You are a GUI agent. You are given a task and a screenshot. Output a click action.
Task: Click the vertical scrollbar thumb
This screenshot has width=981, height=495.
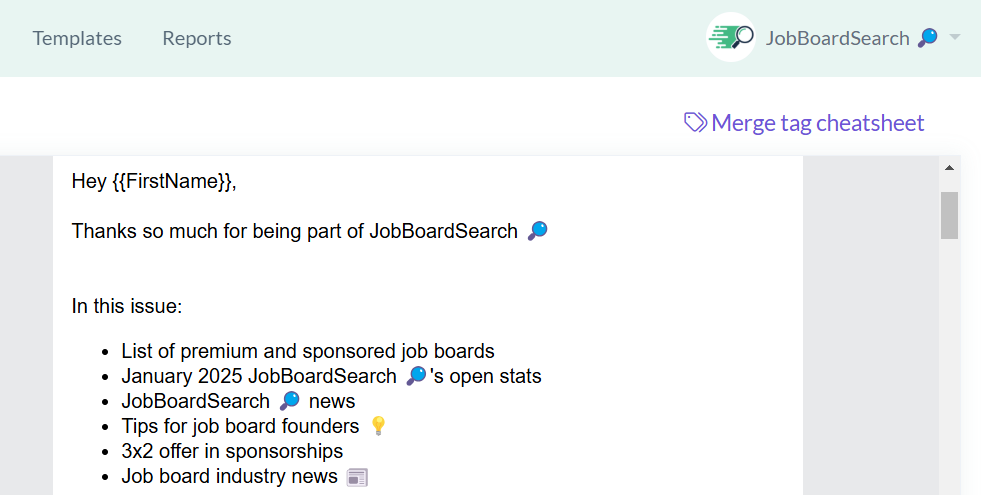pos(949,215)
